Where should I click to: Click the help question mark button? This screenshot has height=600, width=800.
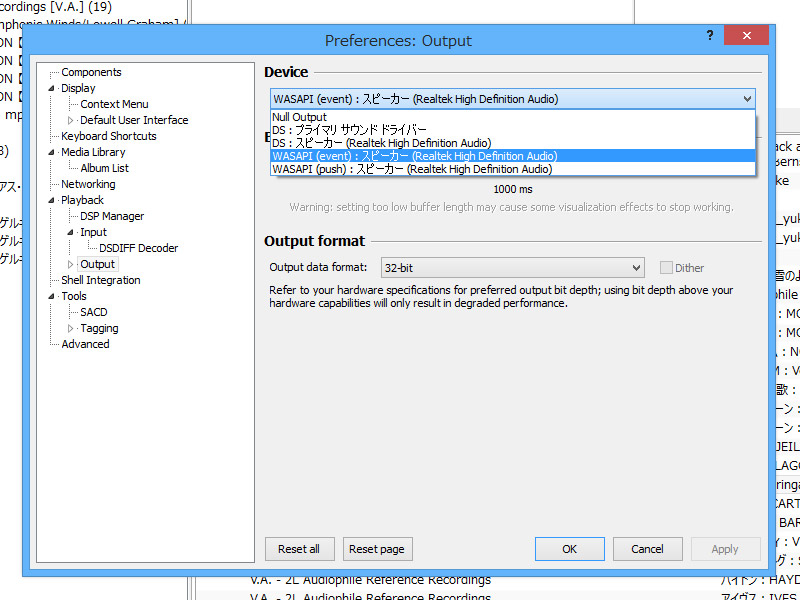pos(709,34)
